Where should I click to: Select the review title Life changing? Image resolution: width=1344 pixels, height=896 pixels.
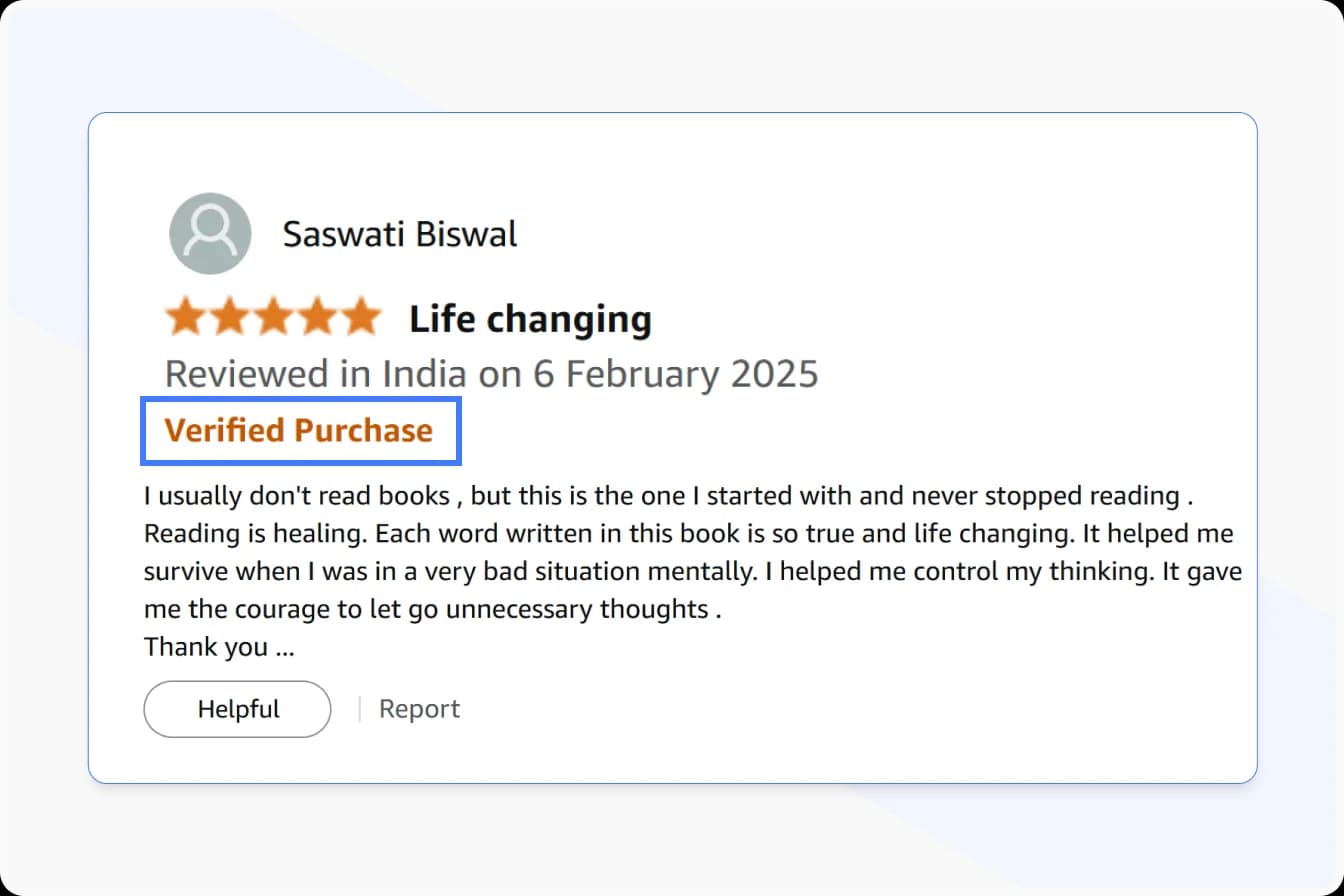(x=530, y=318)
